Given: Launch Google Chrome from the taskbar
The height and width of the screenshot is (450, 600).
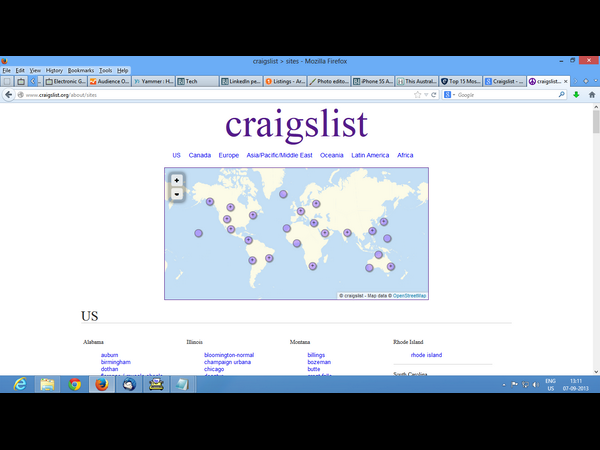Looking at the screenshot, I should 75,384.
